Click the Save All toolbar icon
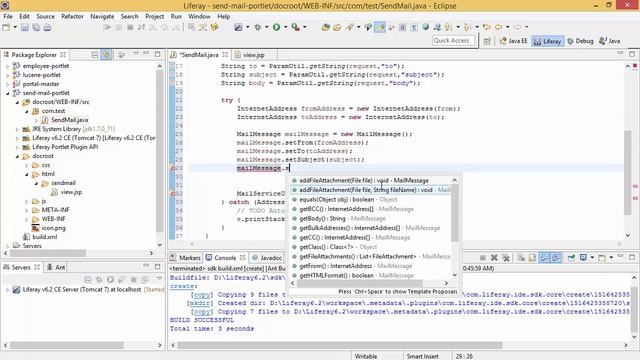Viewport: 640px width, 360px height. coord(36,27)
